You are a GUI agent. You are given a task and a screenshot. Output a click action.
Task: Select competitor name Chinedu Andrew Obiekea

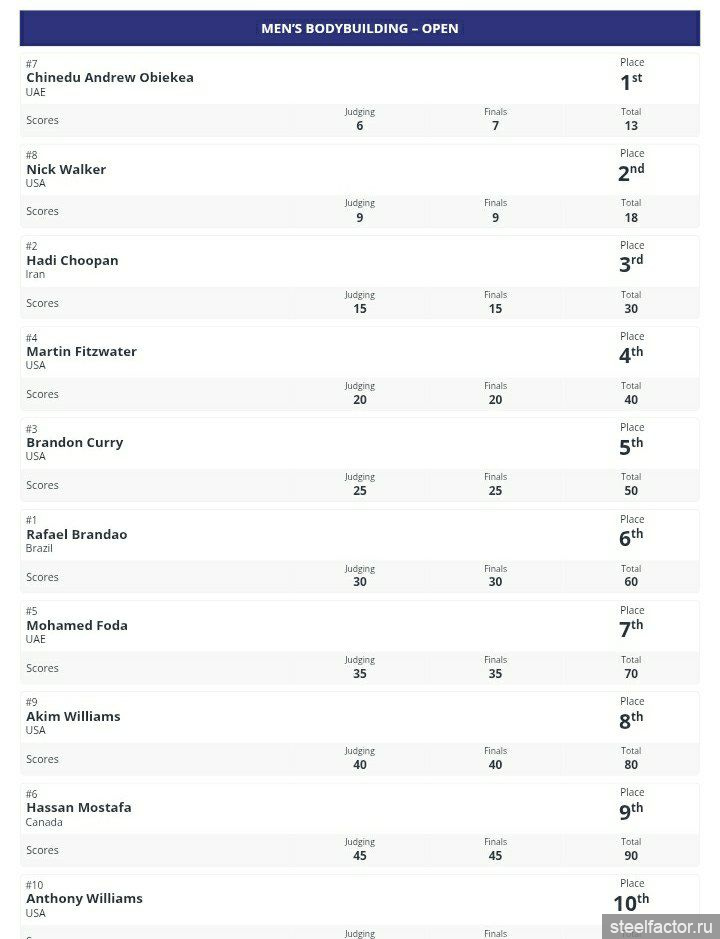point(110,78)
